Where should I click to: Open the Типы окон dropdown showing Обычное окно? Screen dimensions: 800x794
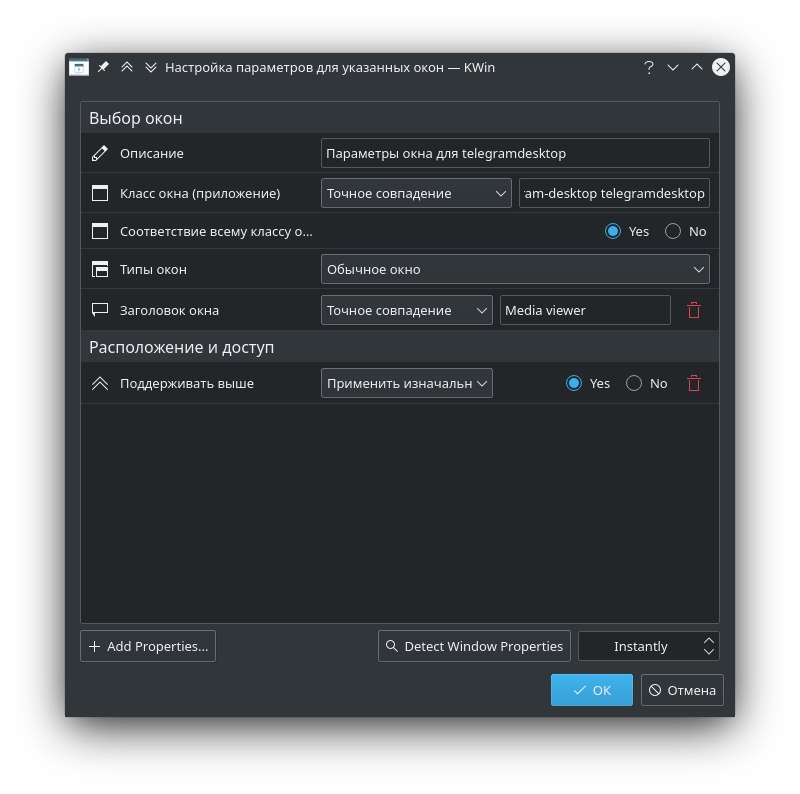[515, 269]
